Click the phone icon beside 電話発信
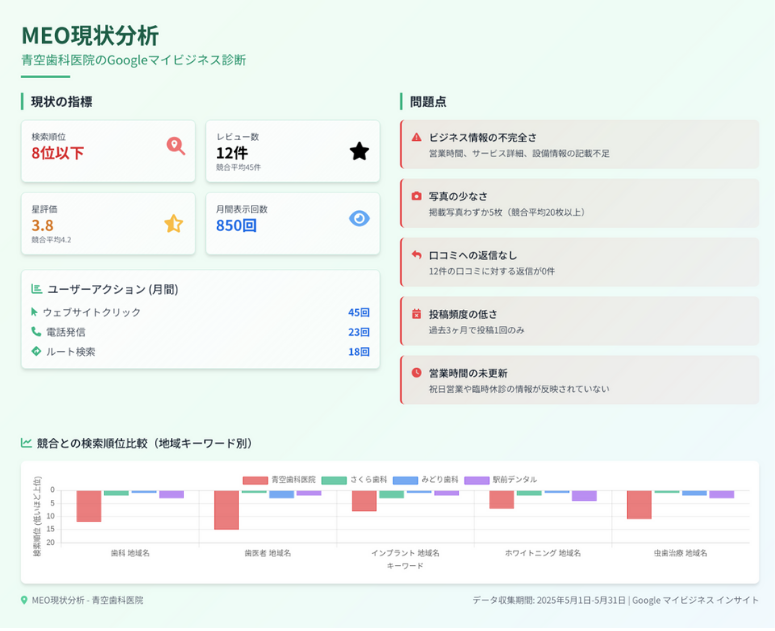 tap(36, 332)
